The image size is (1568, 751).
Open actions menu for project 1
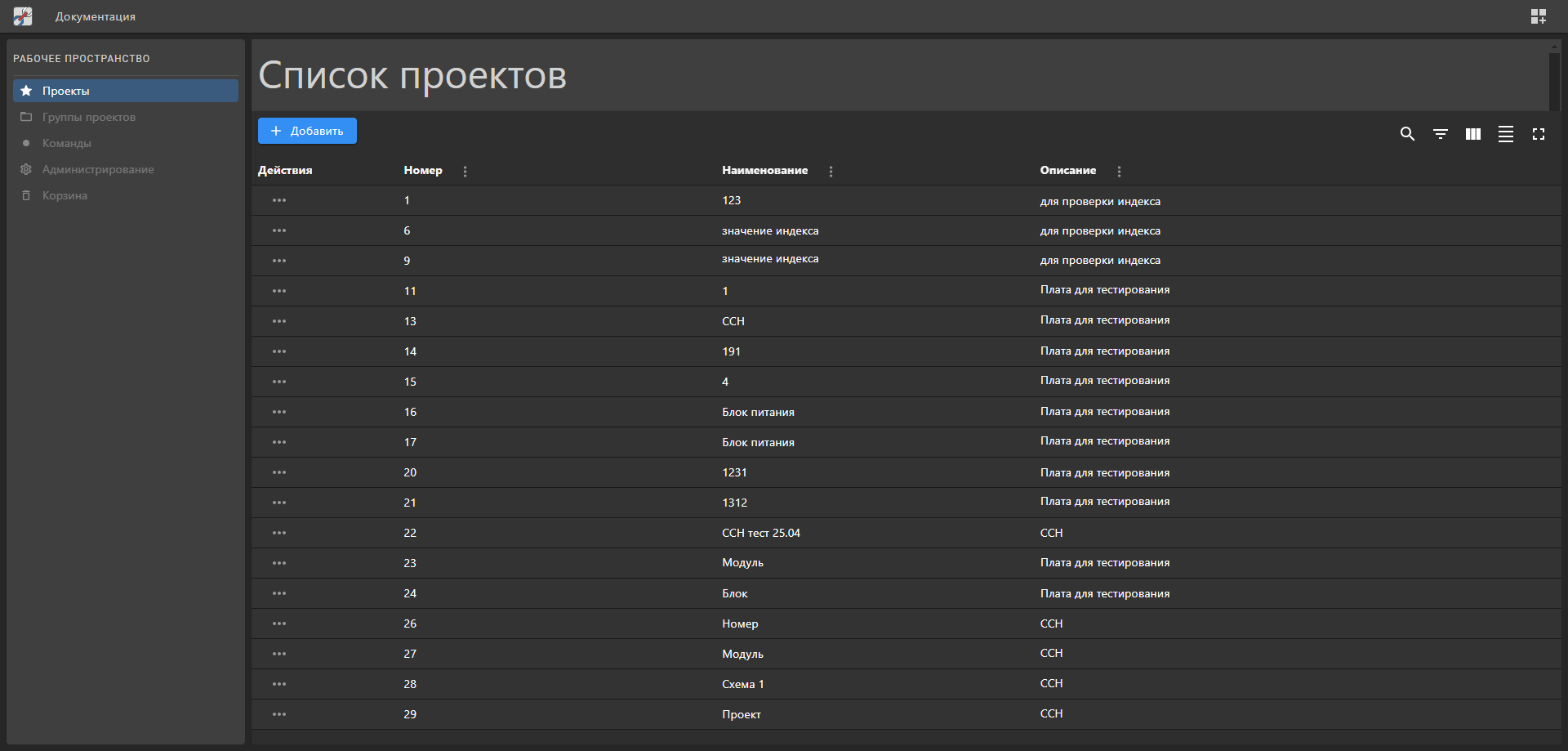pos(279,200)
